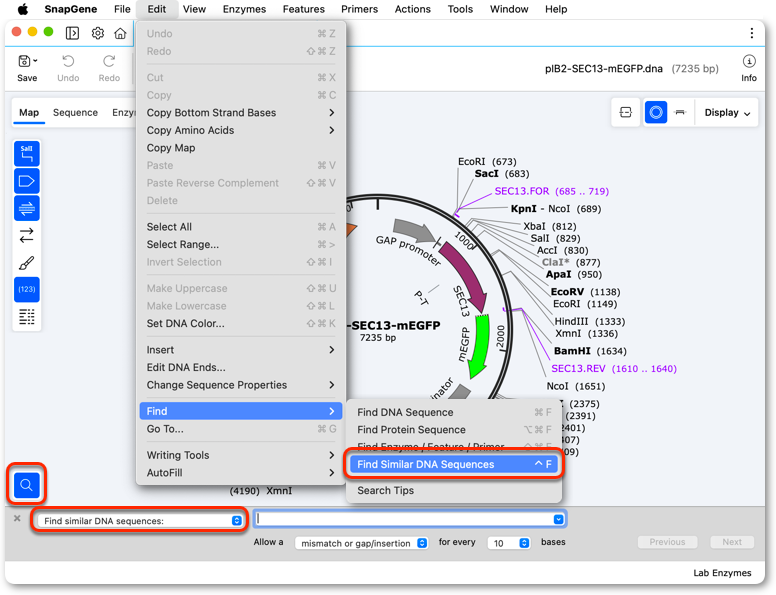The height and width of the screenshot is (595, 776).
Task: Open the Primers menu
Action: tap(359, 9)
